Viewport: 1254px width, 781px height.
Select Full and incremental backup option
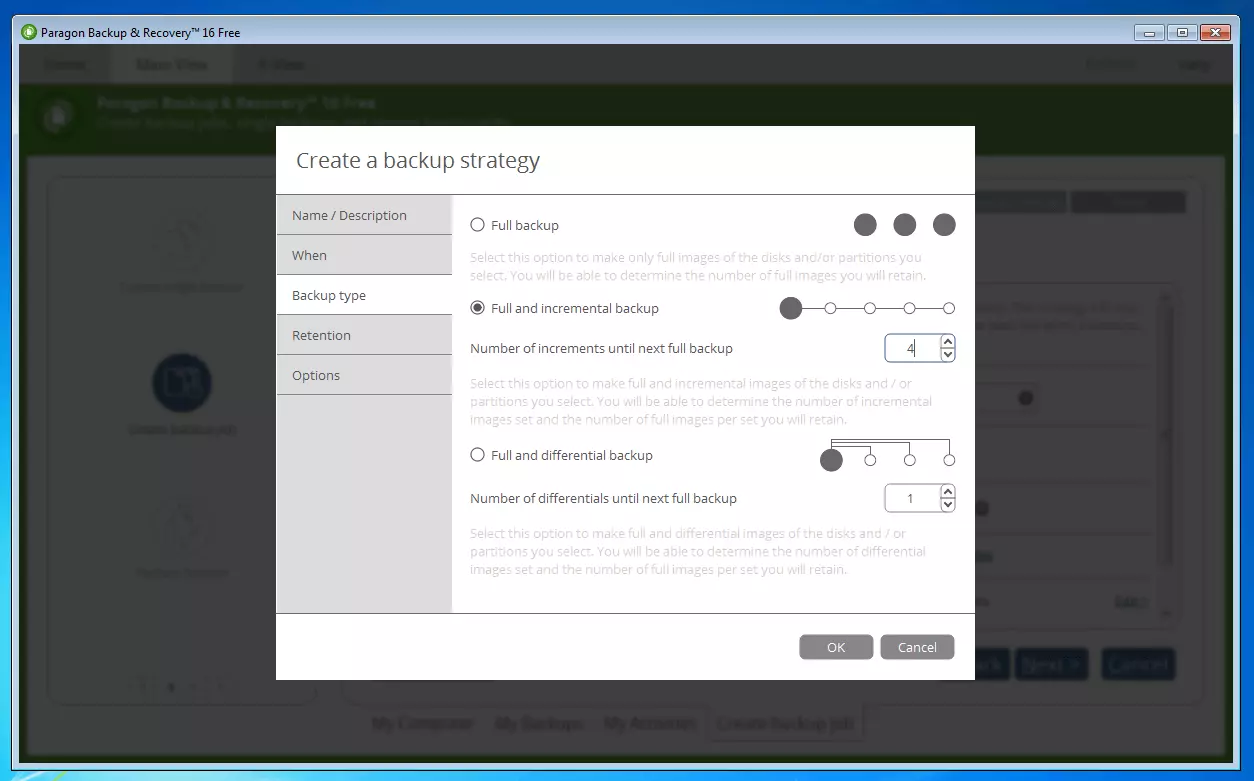point(478,308)
